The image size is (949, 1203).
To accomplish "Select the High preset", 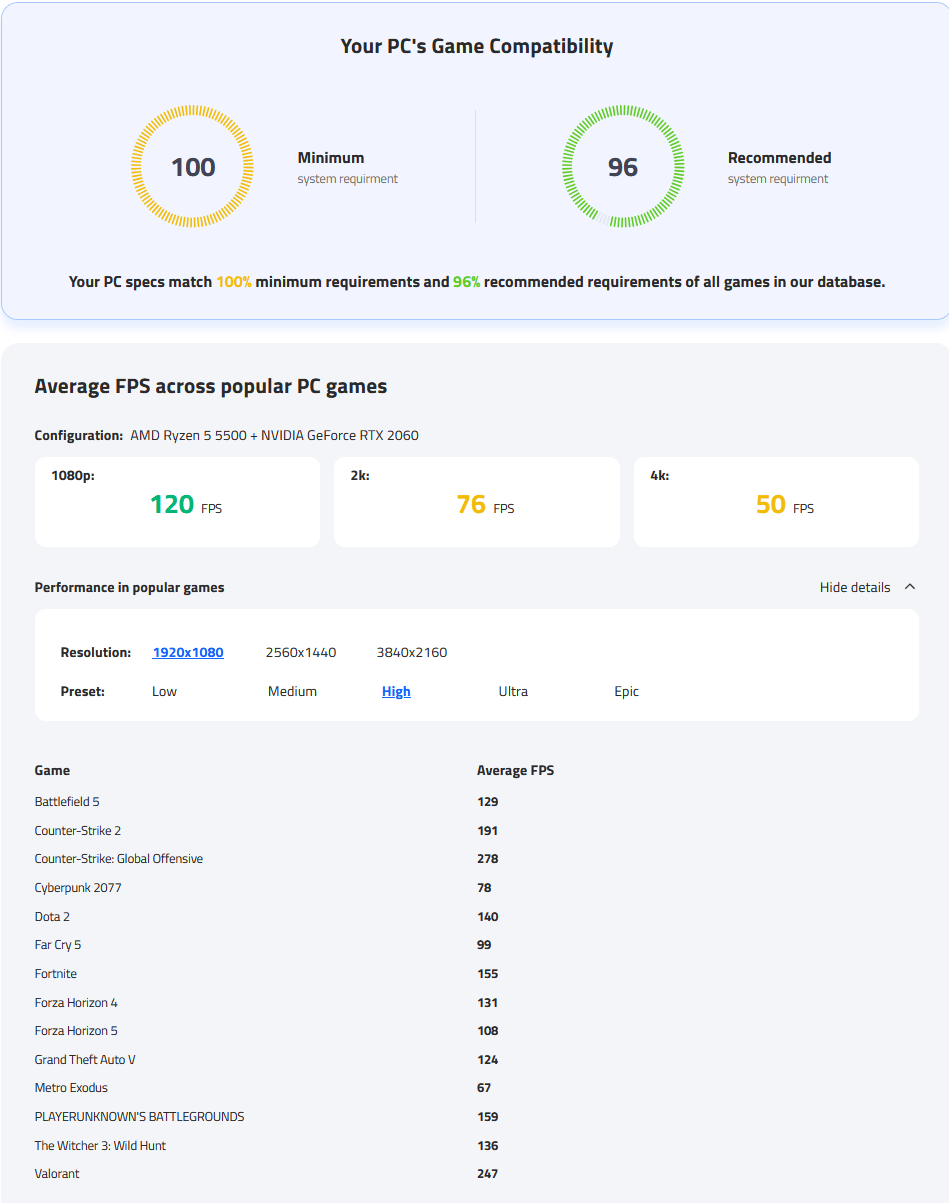I will 396,691.
